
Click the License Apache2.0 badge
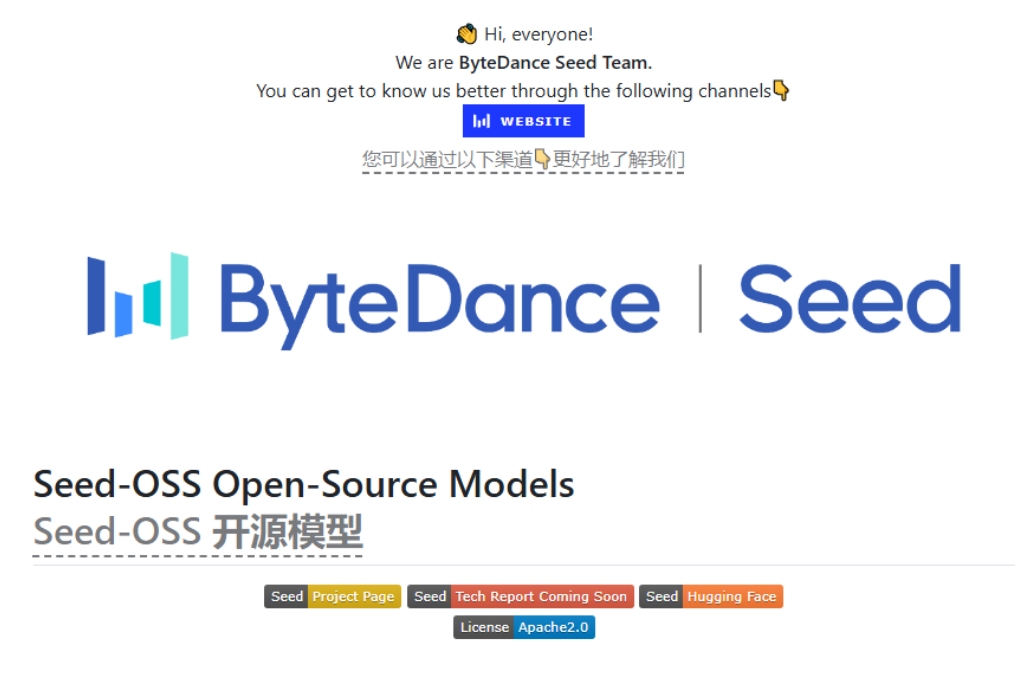pos(524,627)
